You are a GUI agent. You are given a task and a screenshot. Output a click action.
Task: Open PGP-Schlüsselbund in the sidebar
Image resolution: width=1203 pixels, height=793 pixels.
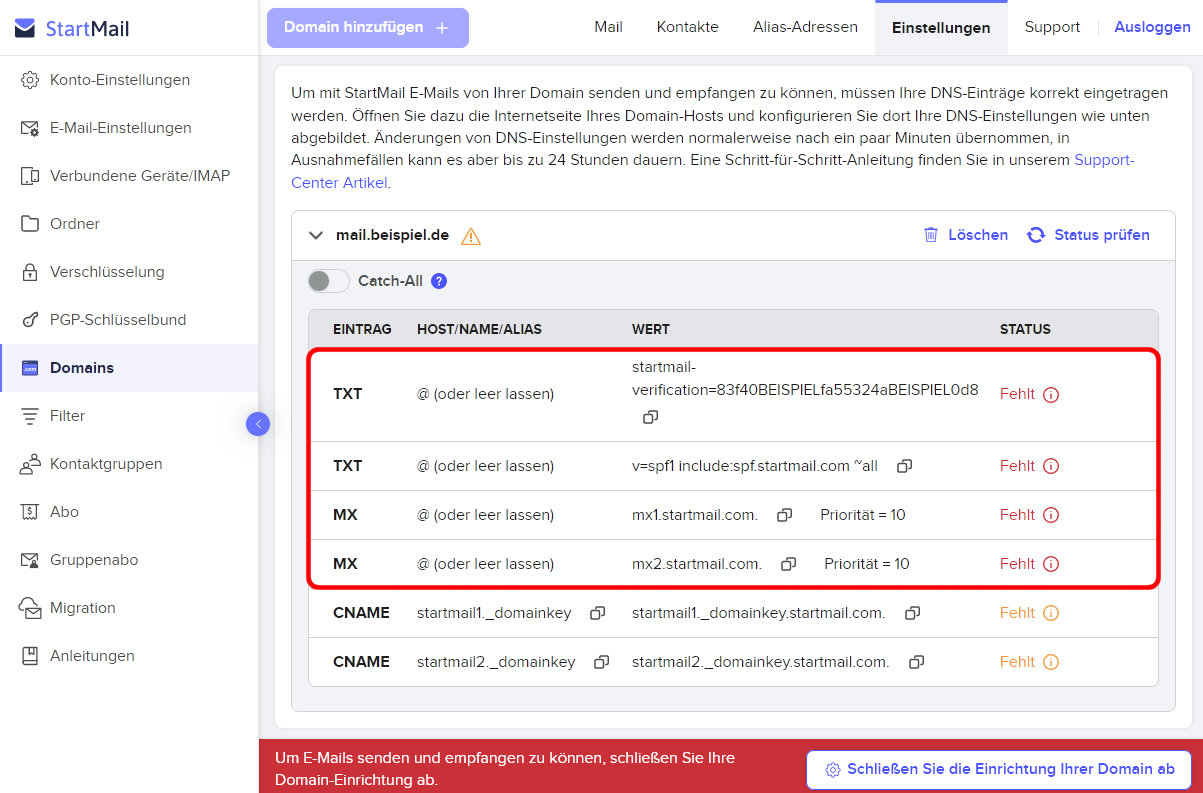[x=129, y=320]
